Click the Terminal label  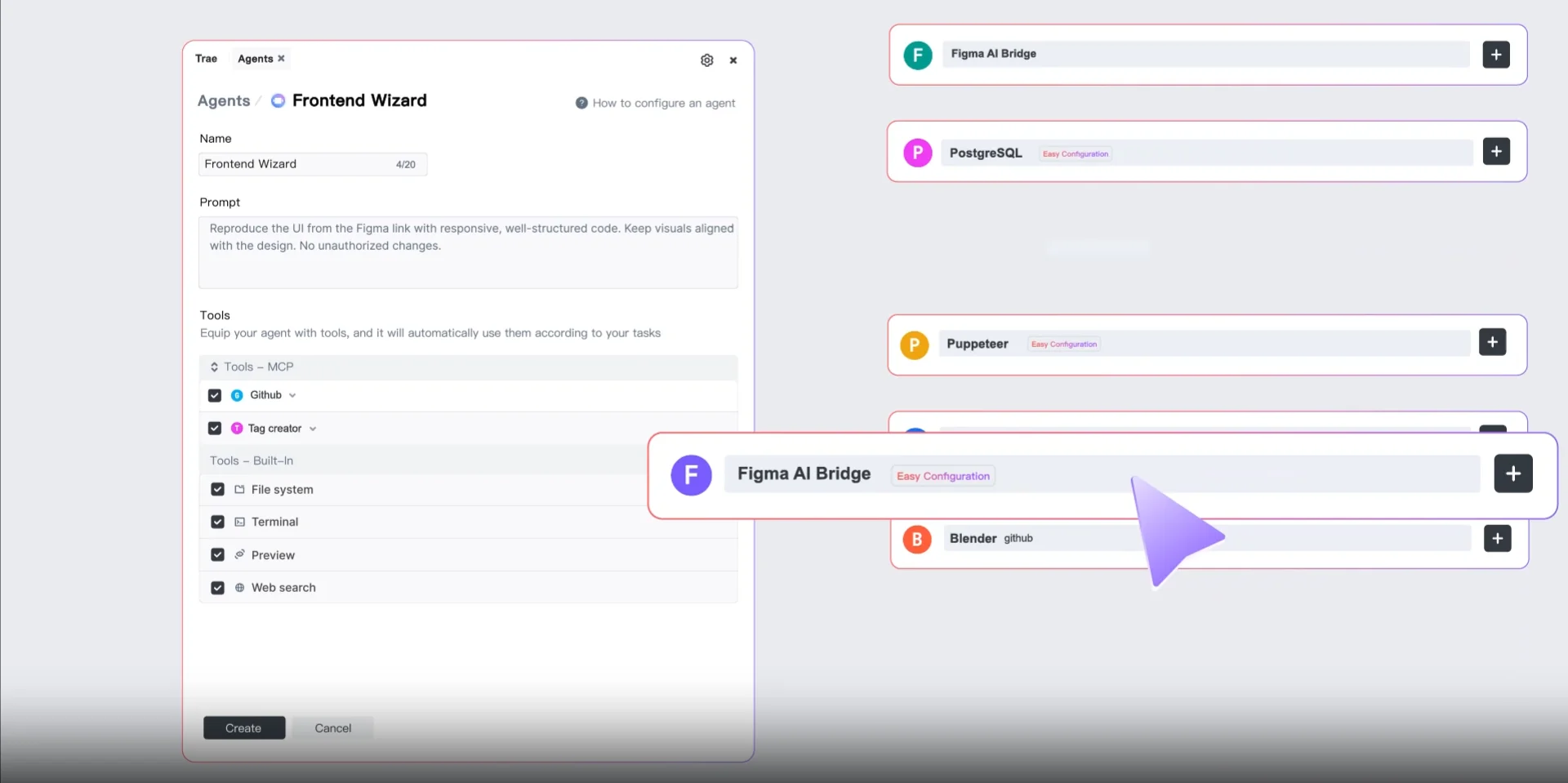point(275,522)
